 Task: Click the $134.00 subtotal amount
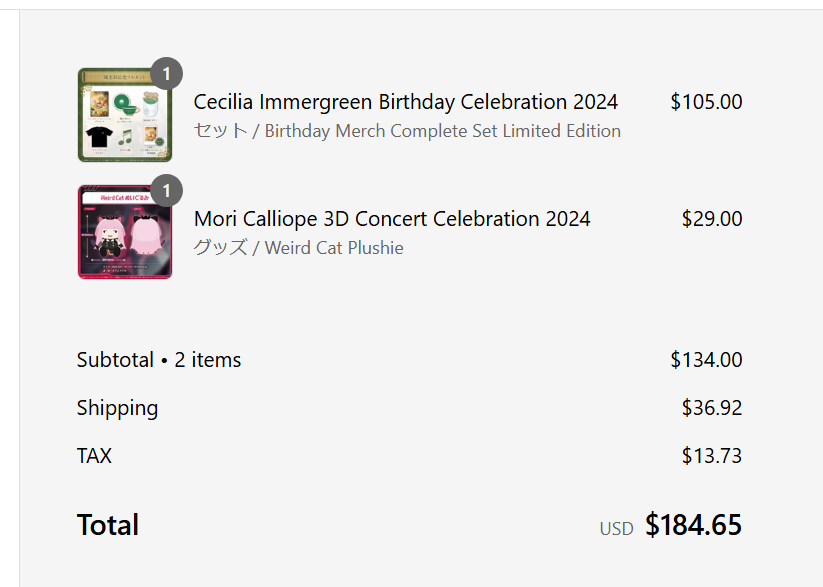706,360
